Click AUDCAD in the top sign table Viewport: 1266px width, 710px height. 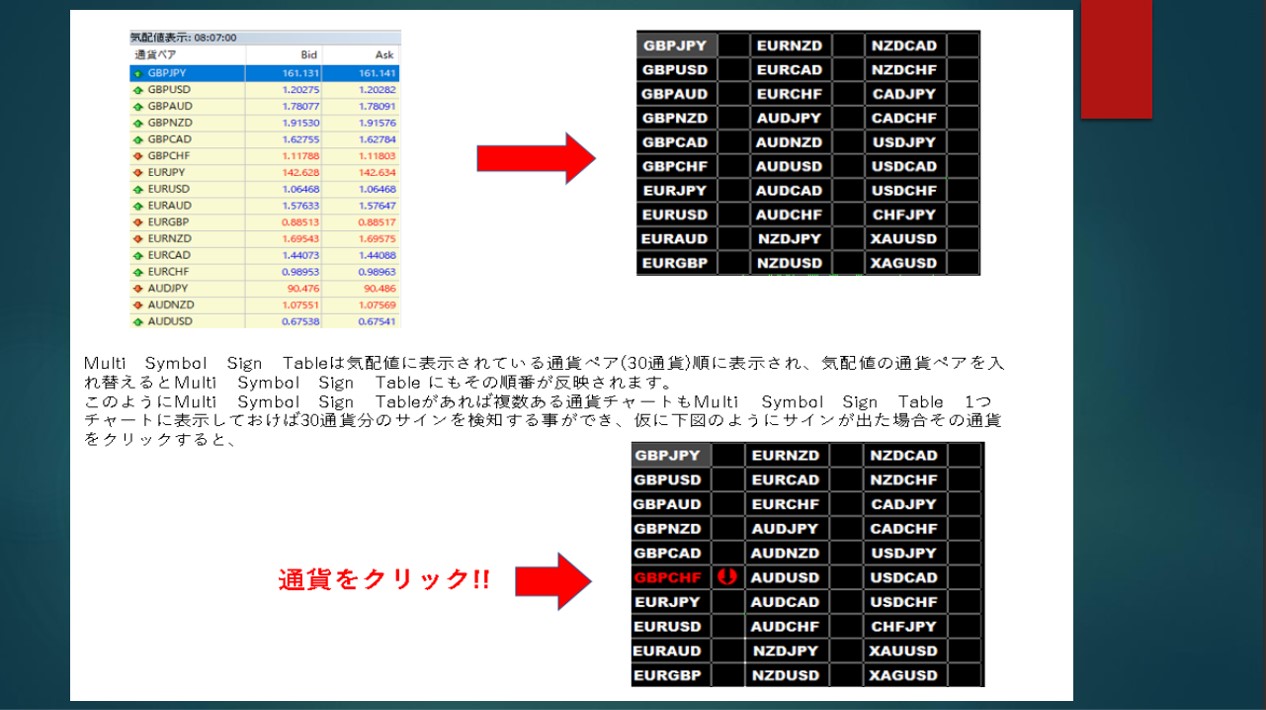(x=789, y=190)
